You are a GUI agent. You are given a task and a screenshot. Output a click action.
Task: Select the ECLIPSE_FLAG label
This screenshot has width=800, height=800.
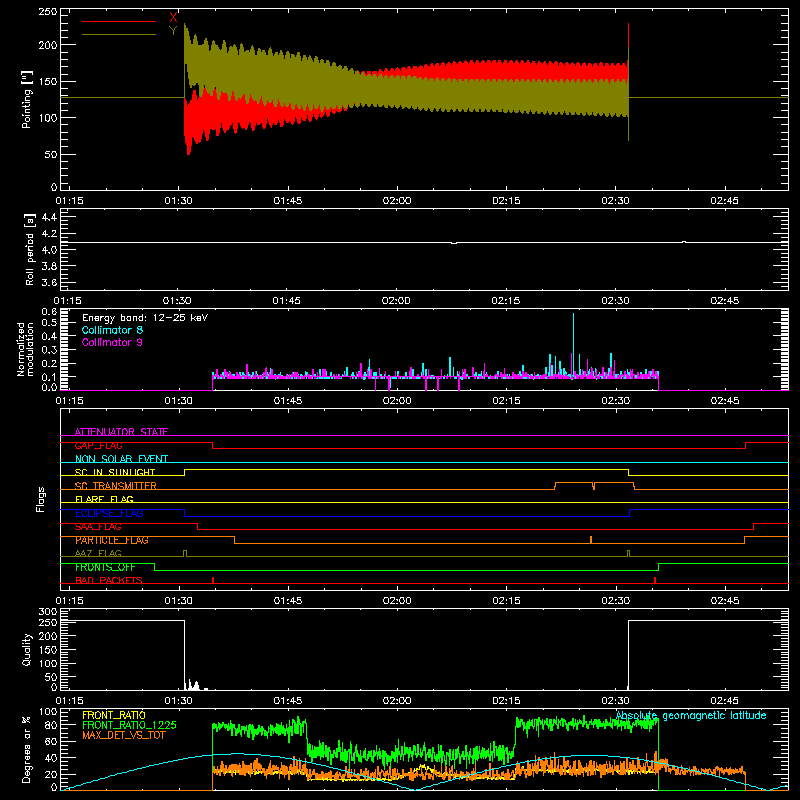click(x=109, y=513)
